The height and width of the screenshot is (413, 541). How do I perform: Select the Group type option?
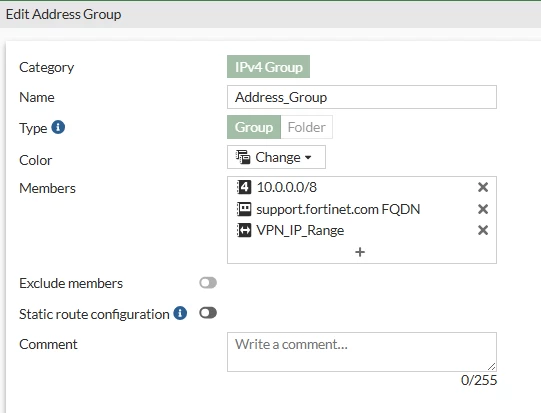(x=254, y=127)
